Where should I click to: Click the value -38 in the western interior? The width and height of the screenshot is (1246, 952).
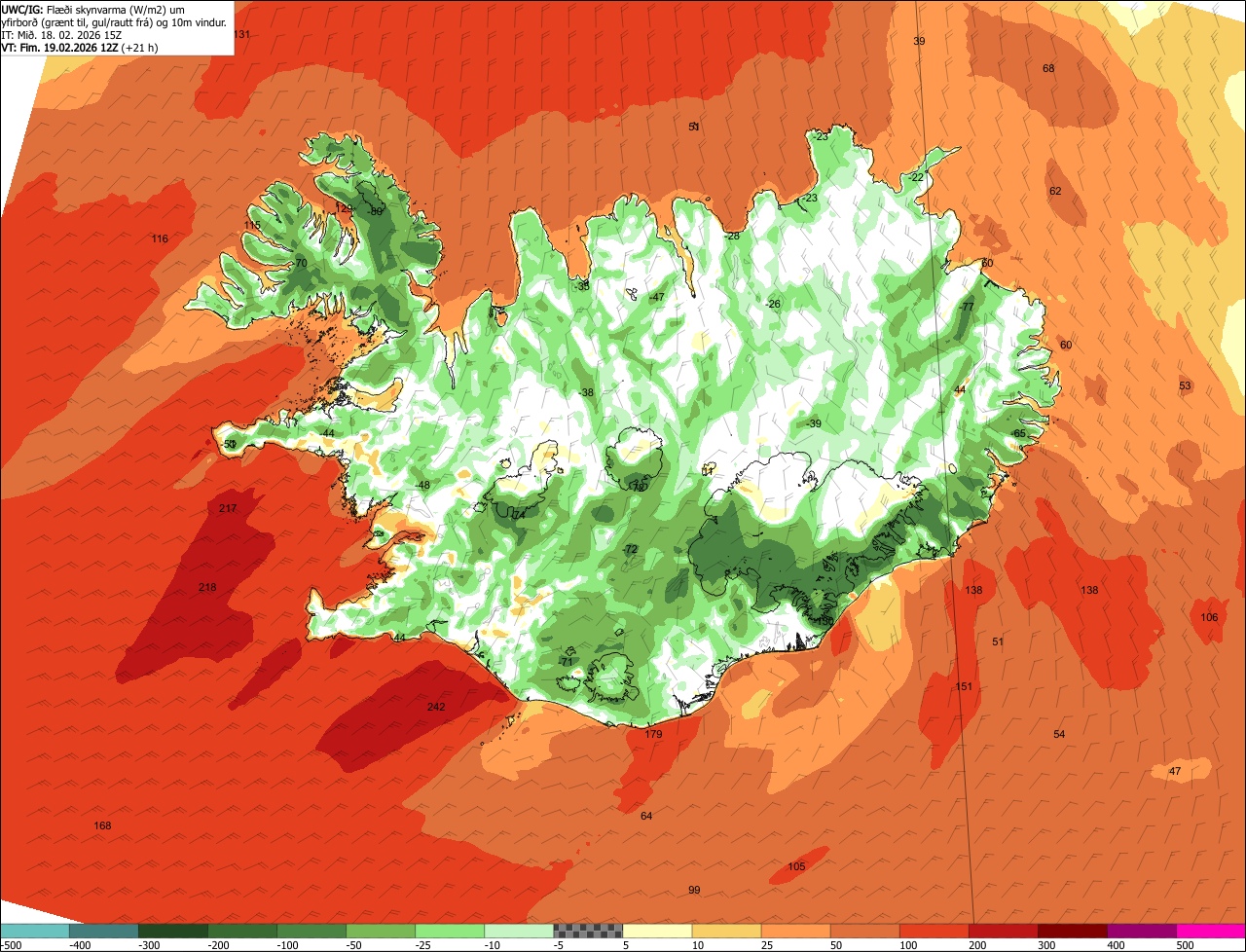point(585,392)
